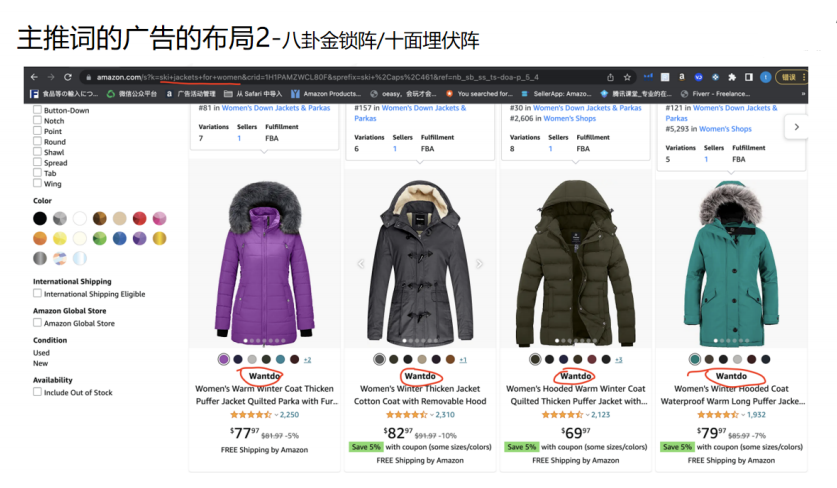Open the share icon in the address bar
This screenshot has width=837, height=488.
pos(610,77)
